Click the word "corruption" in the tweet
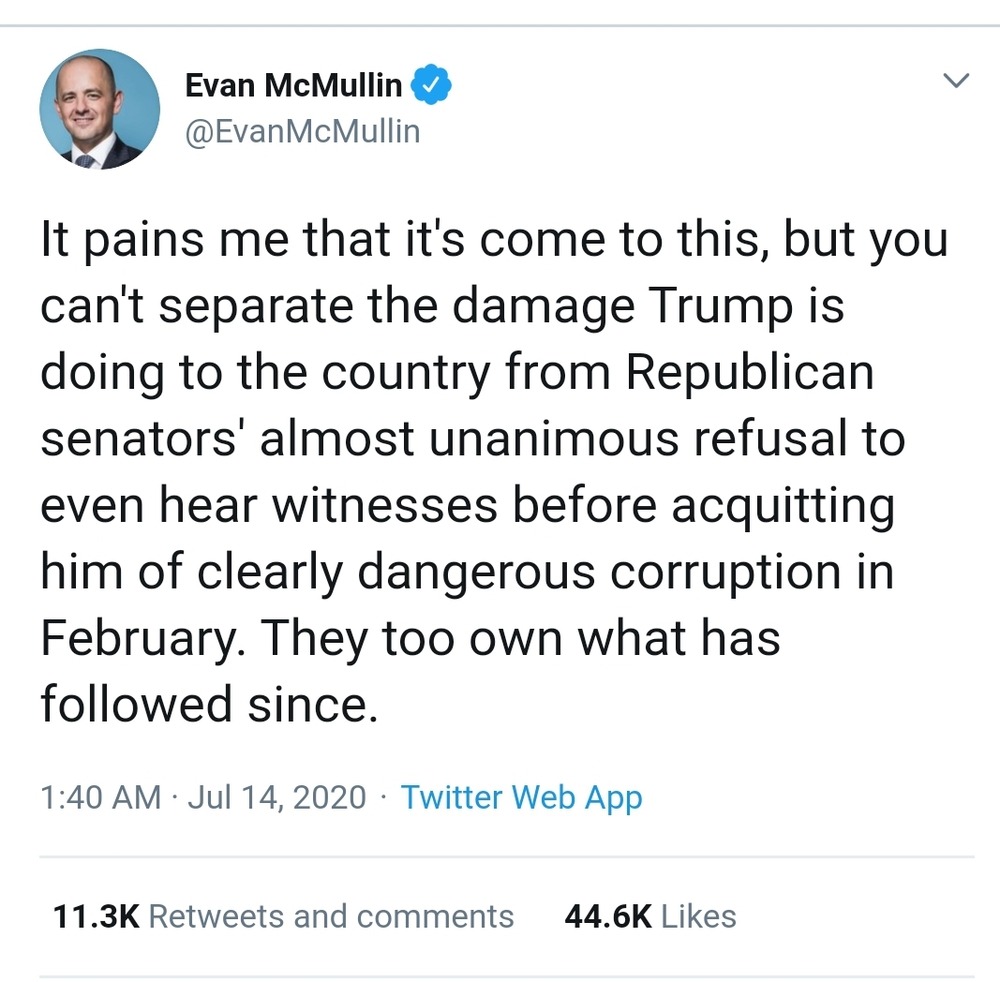This screenshot has width=1000, height=982. pos(726,572)
